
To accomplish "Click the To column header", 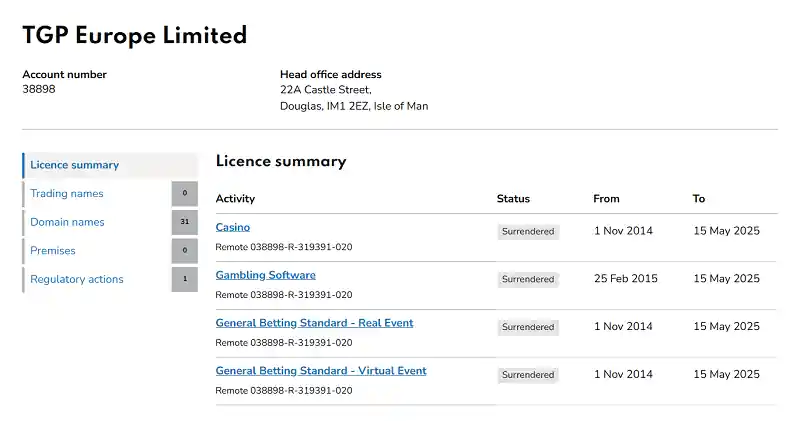I will point(698,199).
